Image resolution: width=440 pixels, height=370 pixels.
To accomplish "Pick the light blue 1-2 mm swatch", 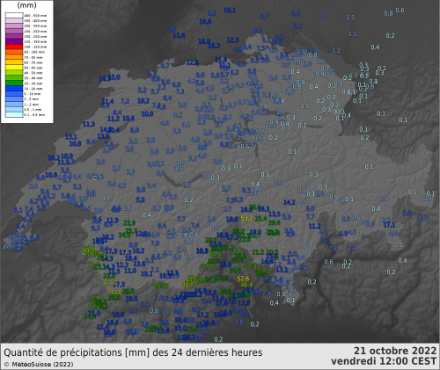I will point(14,104).
